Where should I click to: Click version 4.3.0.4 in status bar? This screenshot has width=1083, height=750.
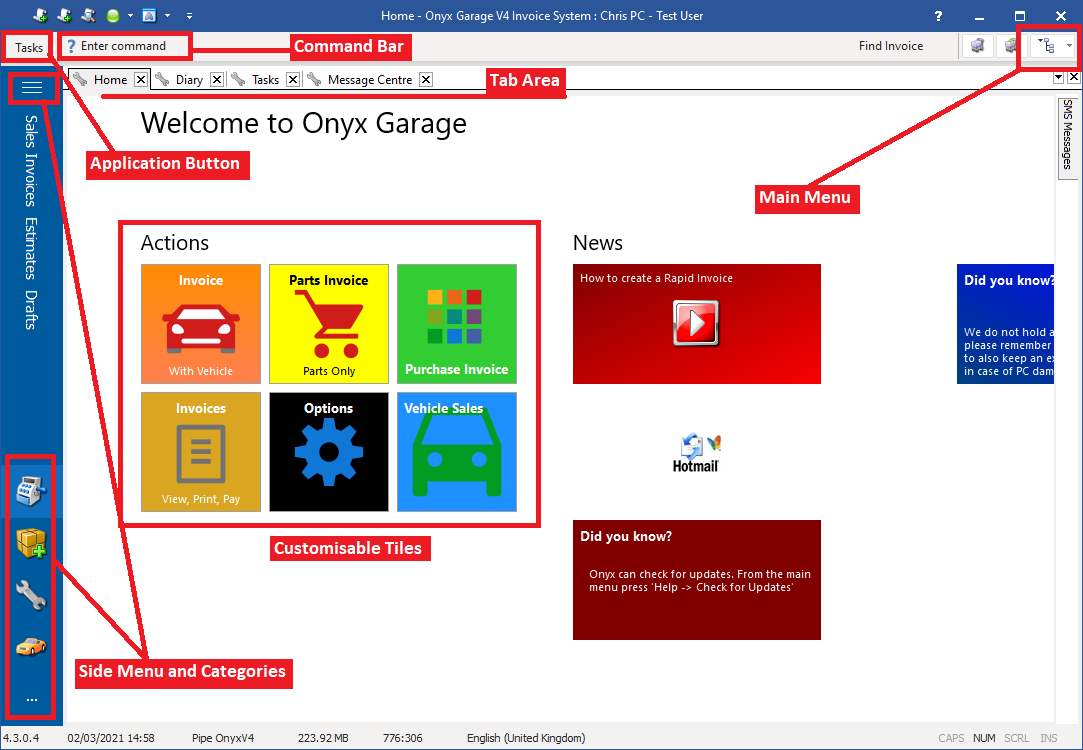pos(21,738)
